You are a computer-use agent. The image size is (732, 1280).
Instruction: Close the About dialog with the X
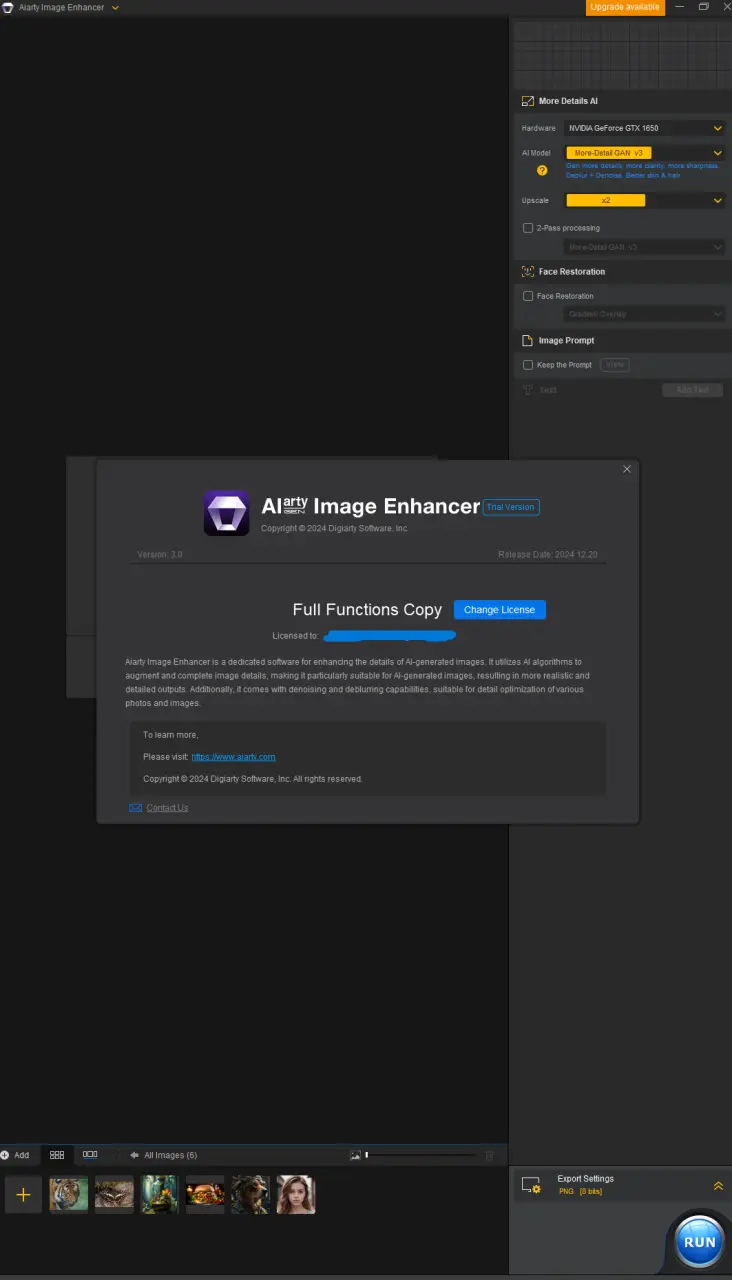pos(627,469)
